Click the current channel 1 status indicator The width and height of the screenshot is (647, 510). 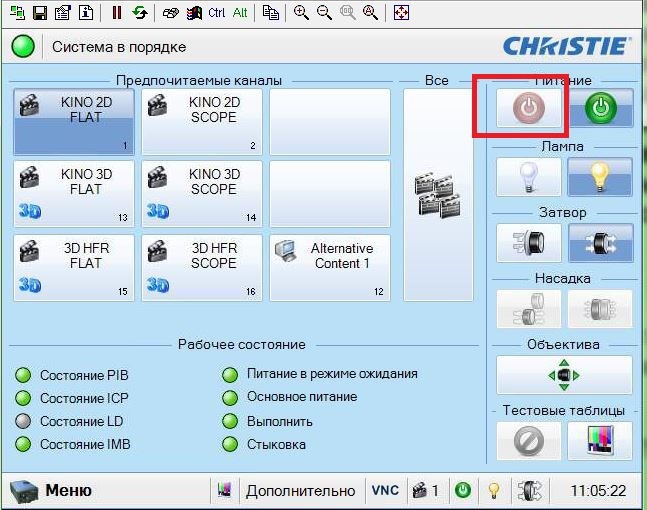(425, 490)
